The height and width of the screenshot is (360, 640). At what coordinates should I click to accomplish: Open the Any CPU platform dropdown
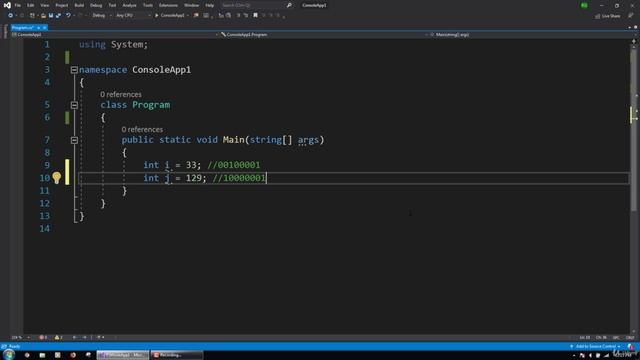(133, 16)
